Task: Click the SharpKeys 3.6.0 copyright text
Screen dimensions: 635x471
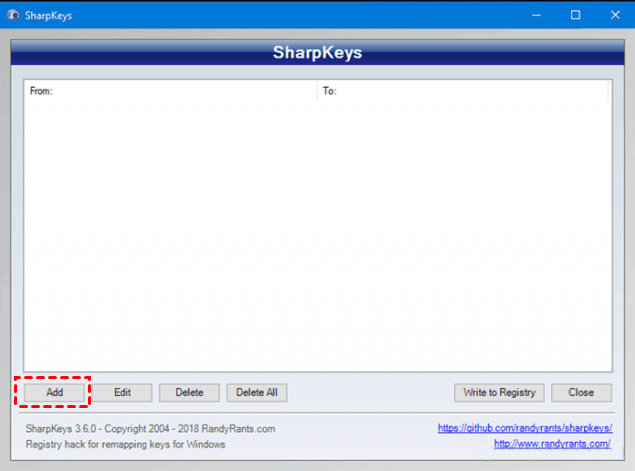Action: [150, 428]
